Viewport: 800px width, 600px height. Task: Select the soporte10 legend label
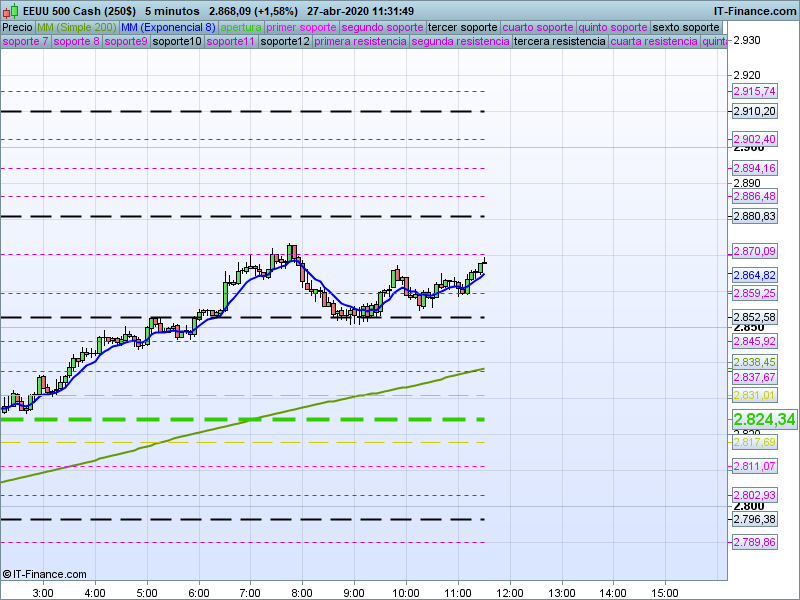coord(177,42)
